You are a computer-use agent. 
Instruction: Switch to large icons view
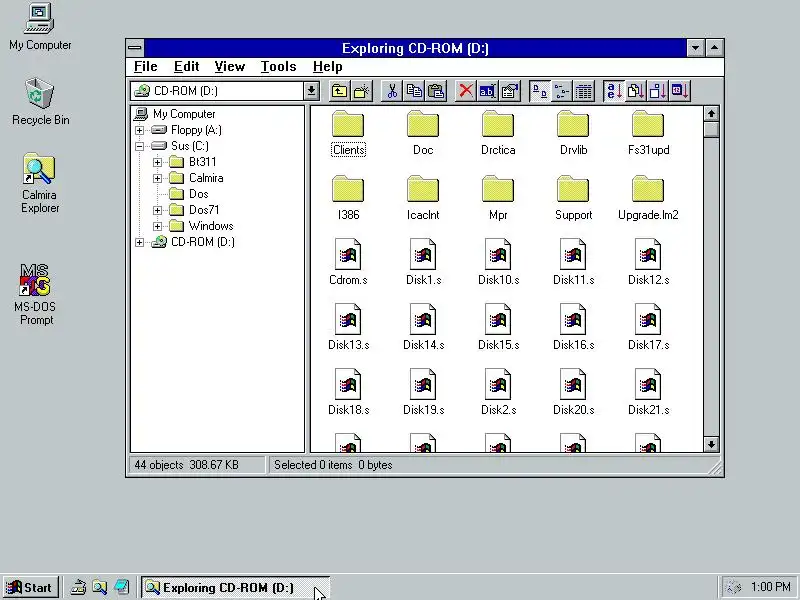pos(540,91)
